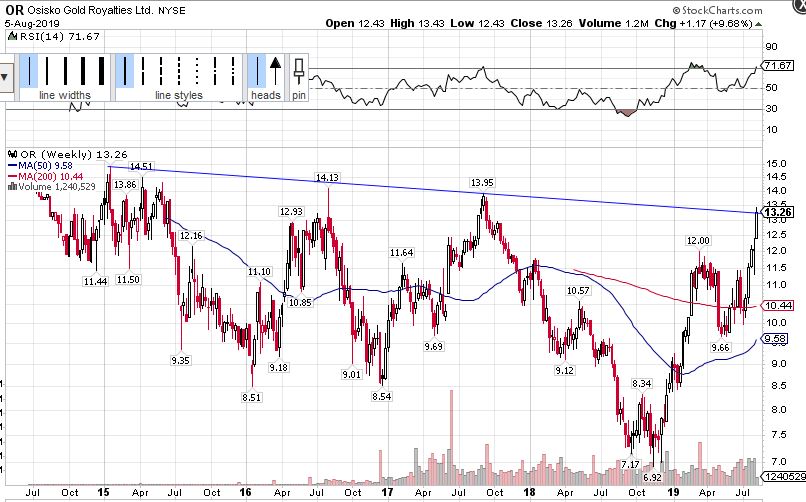Open the dropdown arrow left of line widths
Image resolution: width=806 pixels, height=502 pixels.
click(x=5, y=78)
